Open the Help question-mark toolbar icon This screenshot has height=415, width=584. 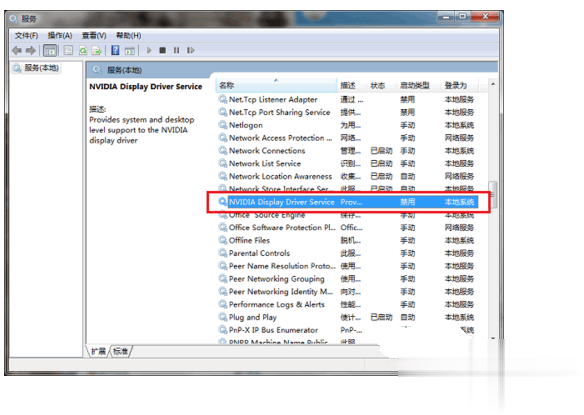click(x=115, y=50)
